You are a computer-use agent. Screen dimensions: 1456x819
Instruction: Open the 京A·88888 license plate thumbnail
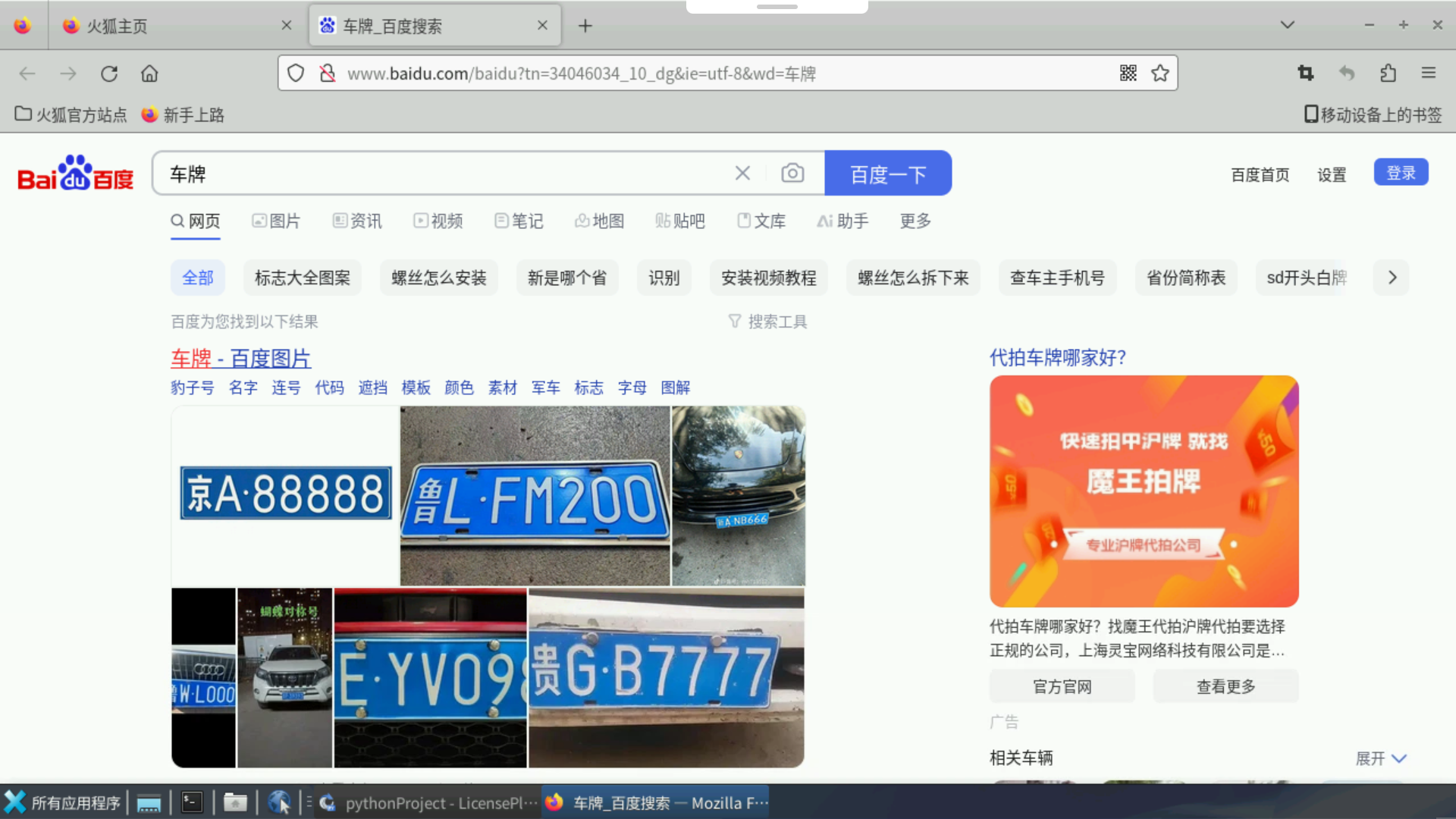(x=284, y=494)
